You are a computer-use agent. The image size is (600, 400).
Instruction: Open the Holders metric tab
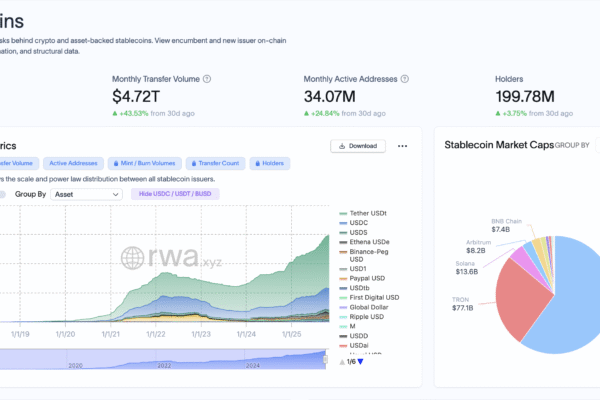click(x=269, y=162)
